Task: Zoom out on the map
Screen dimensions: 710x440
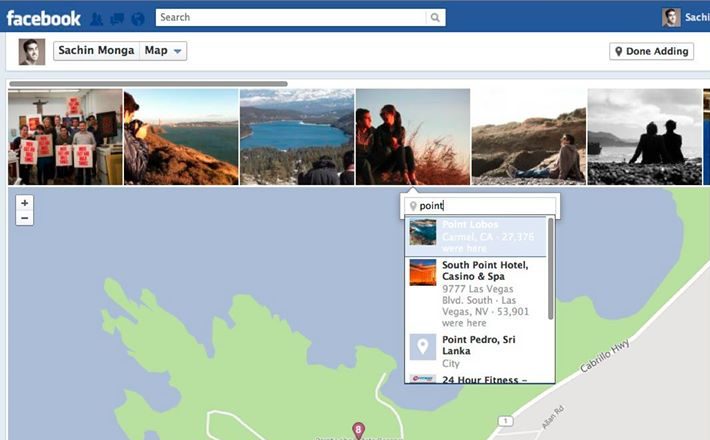Action: click(25, 217)
